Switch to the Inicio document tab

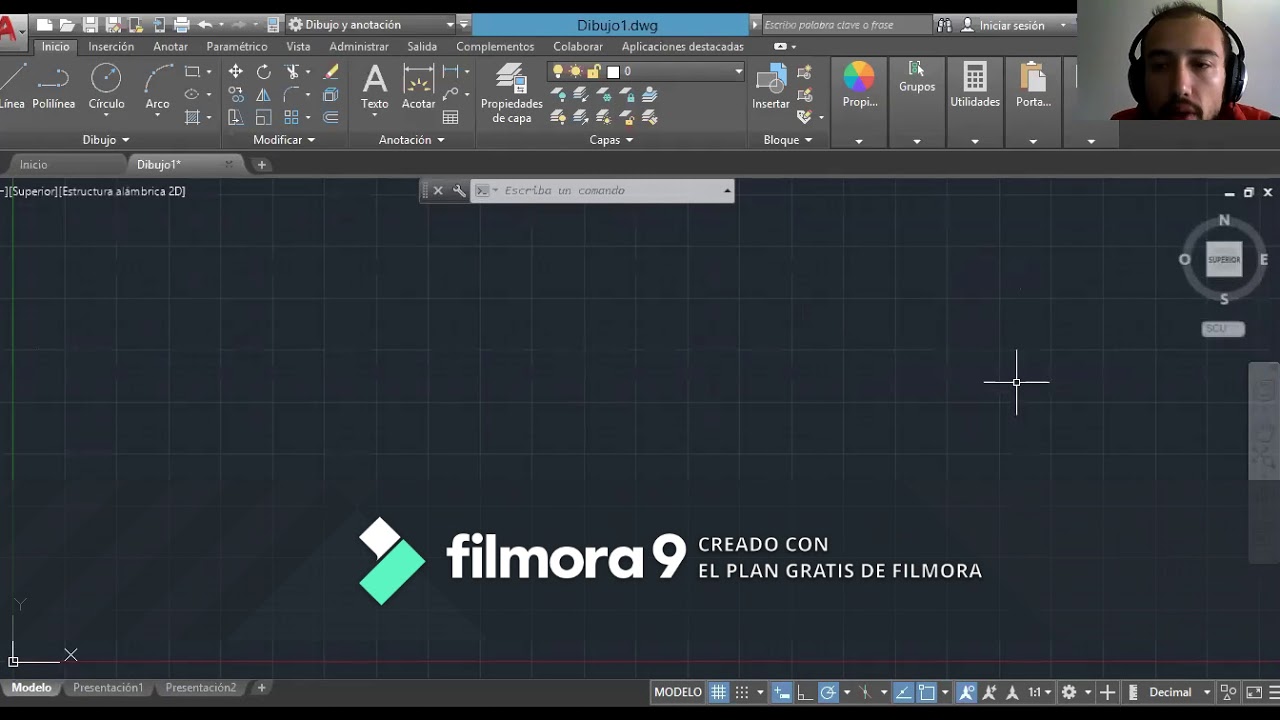(x=33, y=165)
